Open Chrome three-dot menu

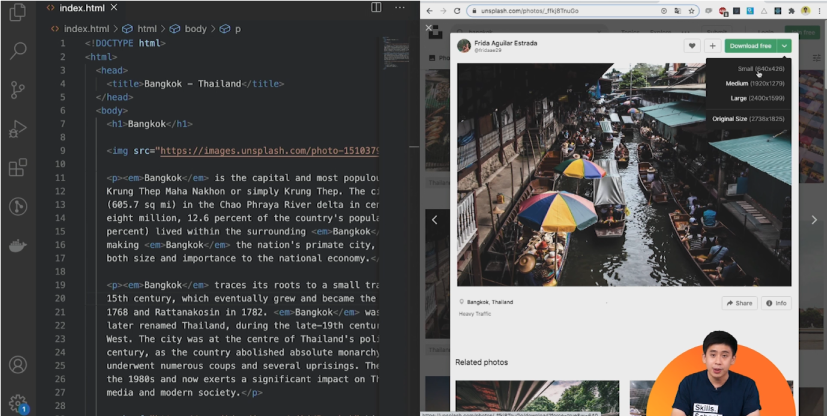[x=819, y=11]
